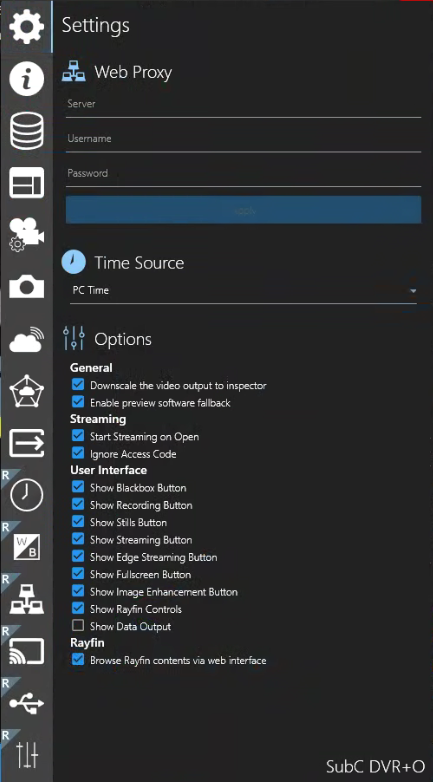433x782 pixels.
Task: Focus the Password field
Action: pos(243,174)
